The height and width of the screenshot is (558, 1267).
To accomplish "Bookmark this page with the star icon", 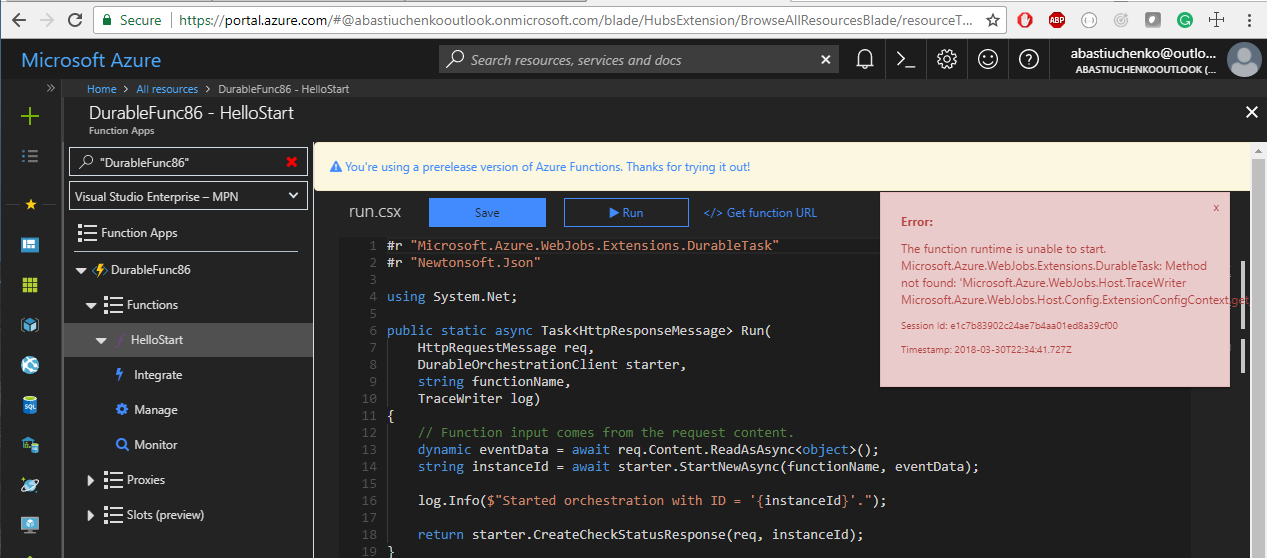I will (x=992, y=19).
